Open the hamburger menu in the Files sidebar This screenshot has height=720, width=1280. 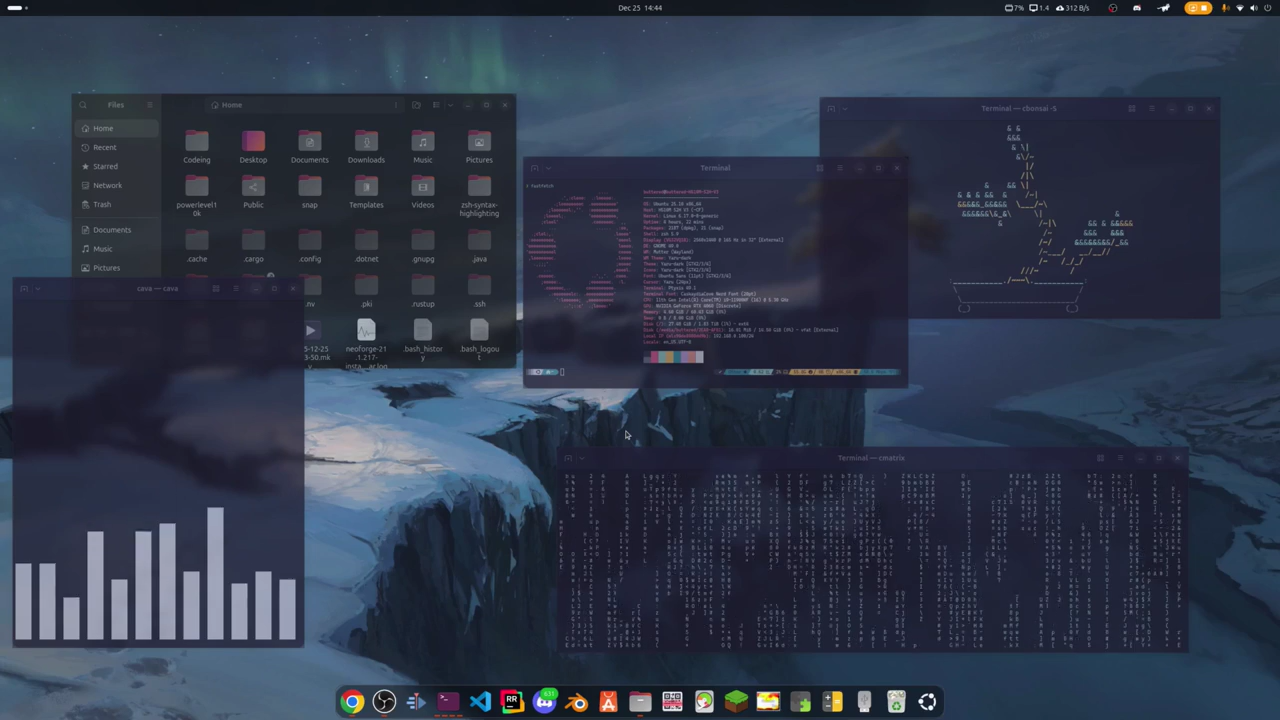(149, 105)
